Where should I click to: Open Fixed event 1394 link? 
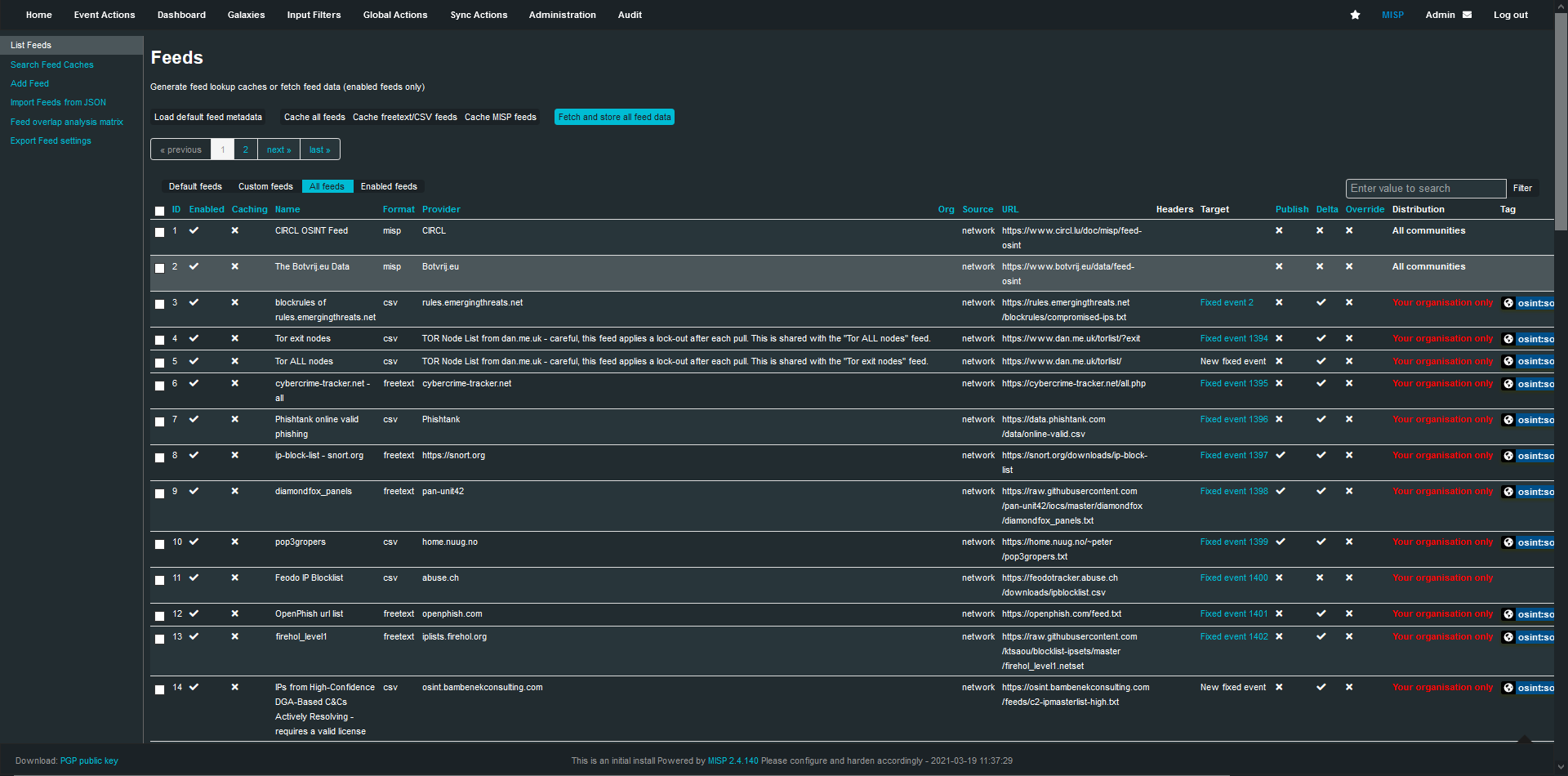1234,338
